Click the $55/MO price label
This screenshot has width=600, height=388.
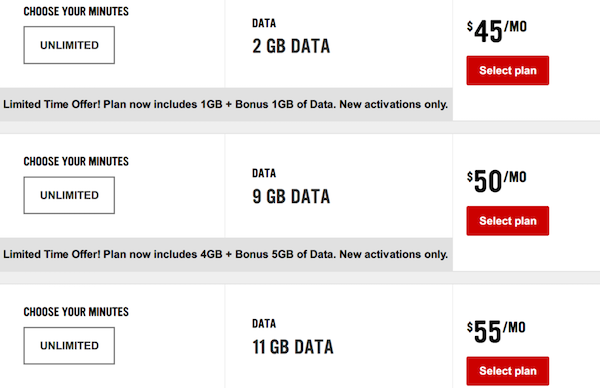click(x=496, y=332)
